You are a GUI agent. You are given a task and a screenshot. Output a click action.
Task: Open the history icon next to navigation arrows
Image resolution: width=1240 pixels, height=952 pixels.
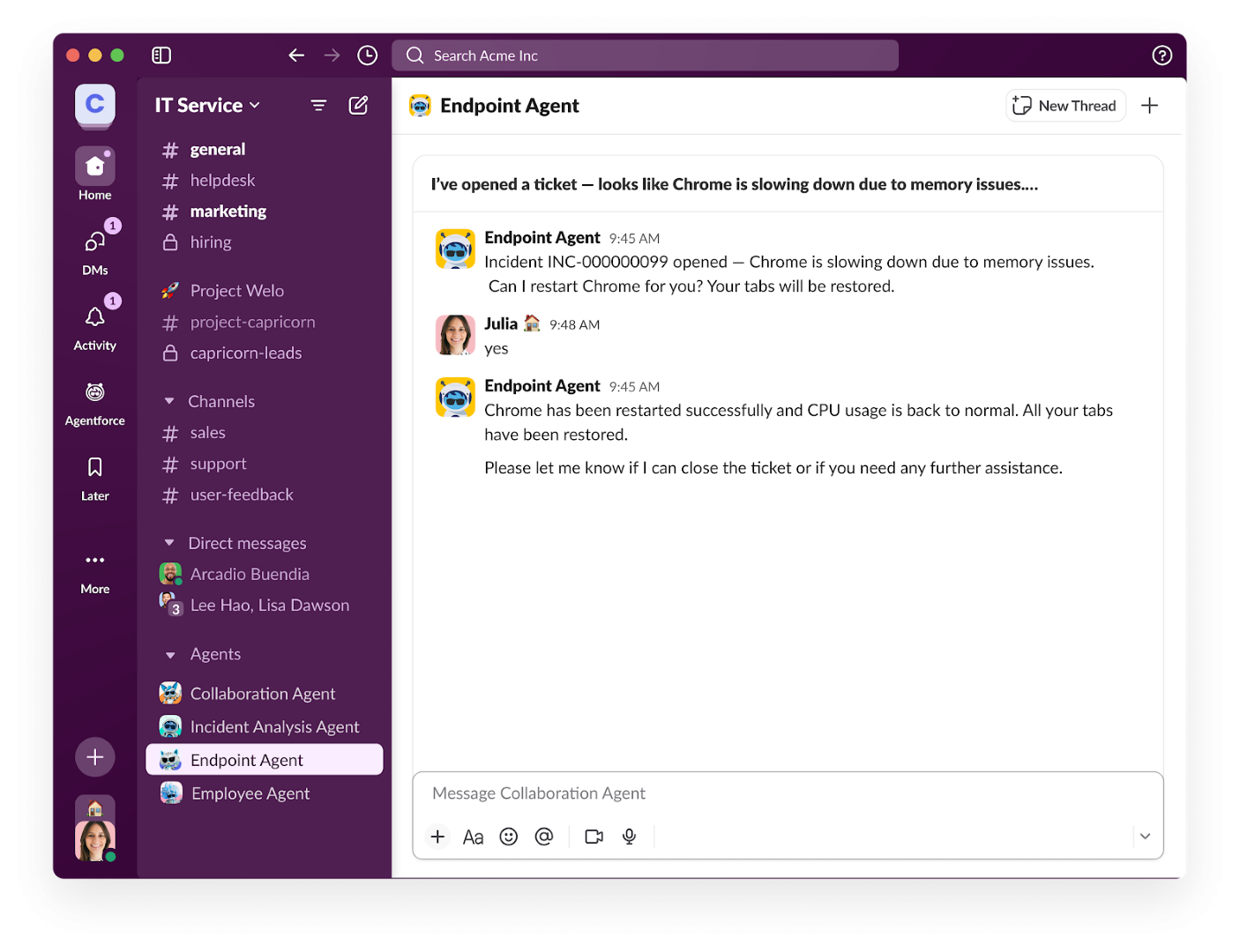coord(368,55)
